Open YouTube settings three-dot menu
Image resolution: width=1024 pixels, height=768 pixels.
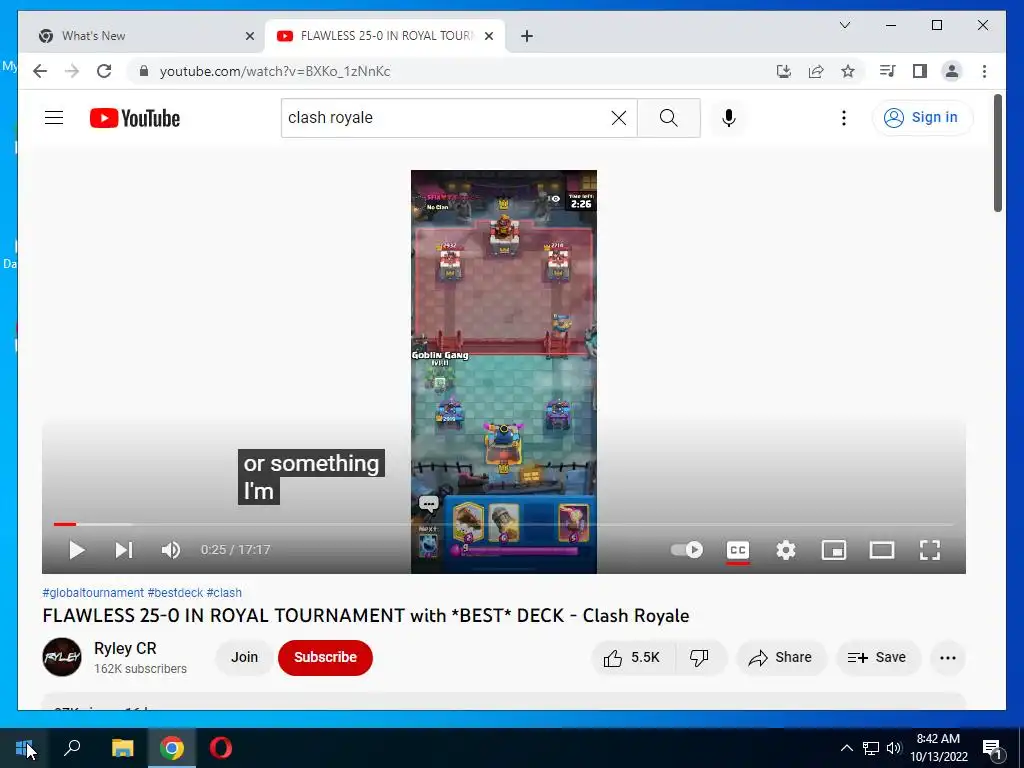coord(844,118)
